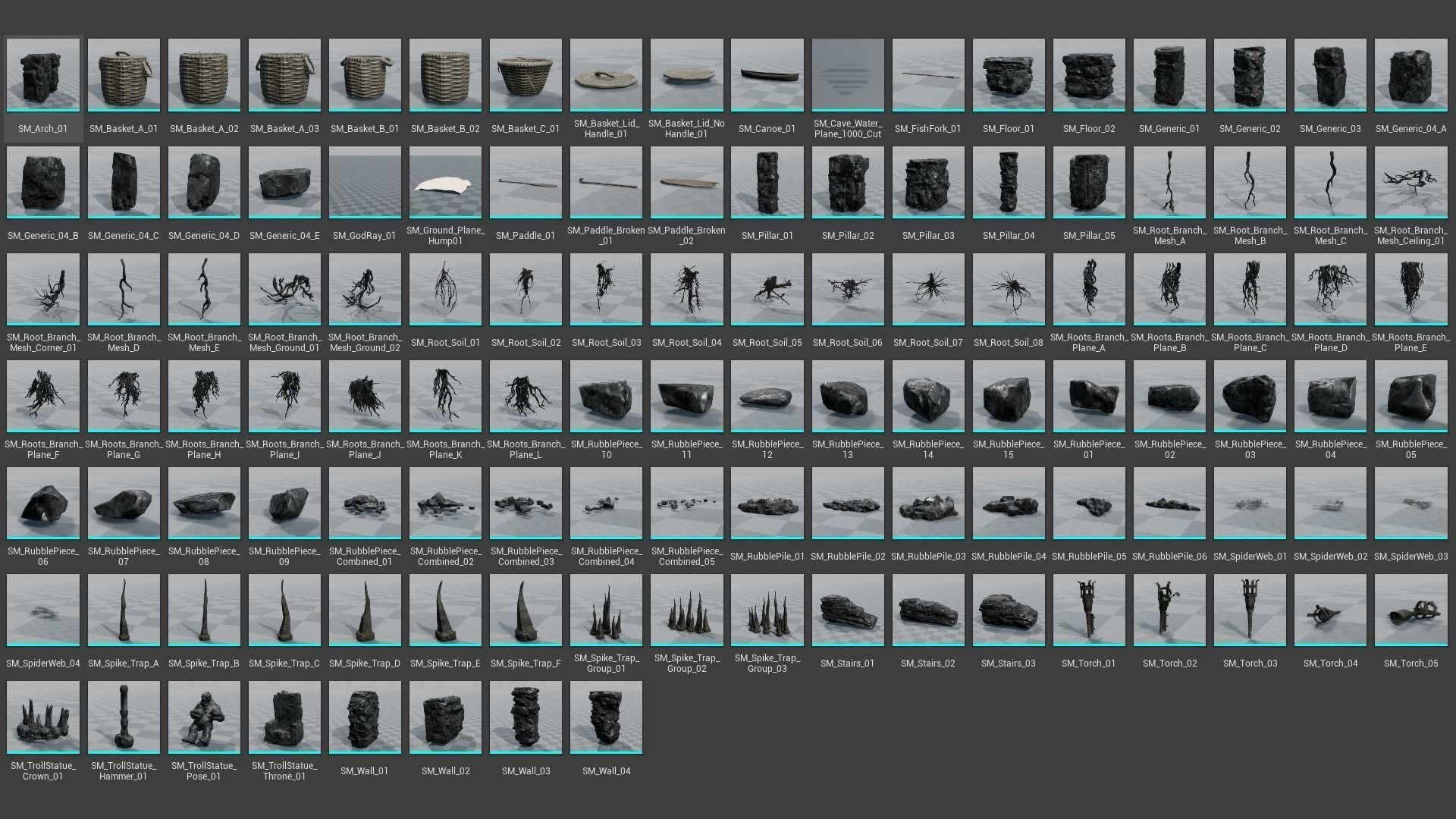Select SM_Root_Branch_Mesh_Corner_01 asset

click(43, 289)
